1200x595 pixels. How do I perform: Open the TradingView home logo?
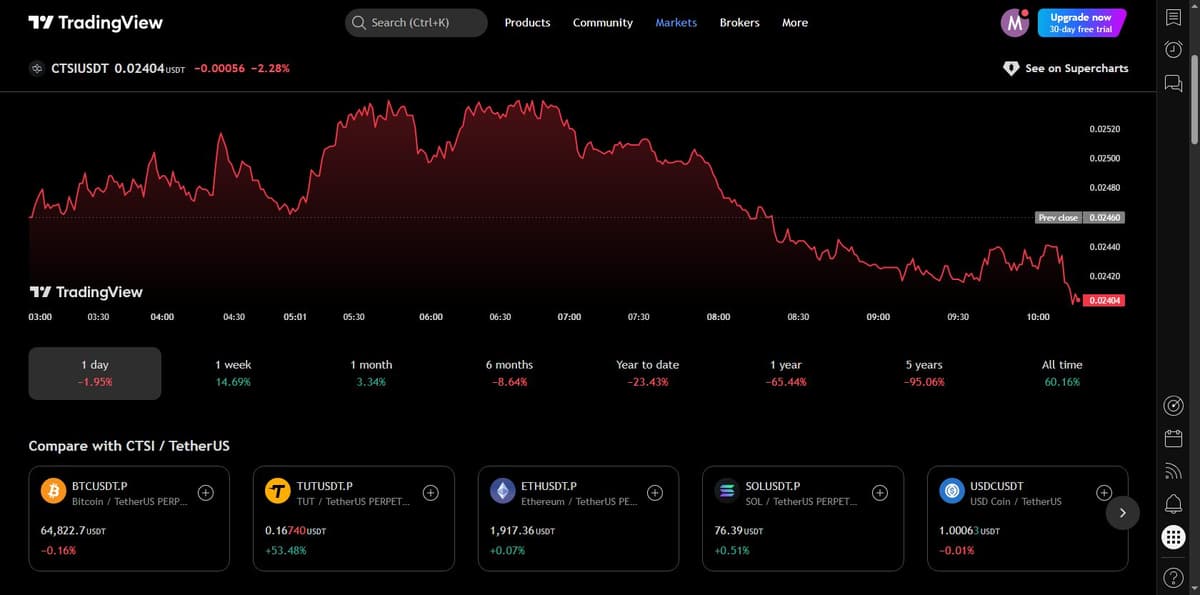coord(95,22)
